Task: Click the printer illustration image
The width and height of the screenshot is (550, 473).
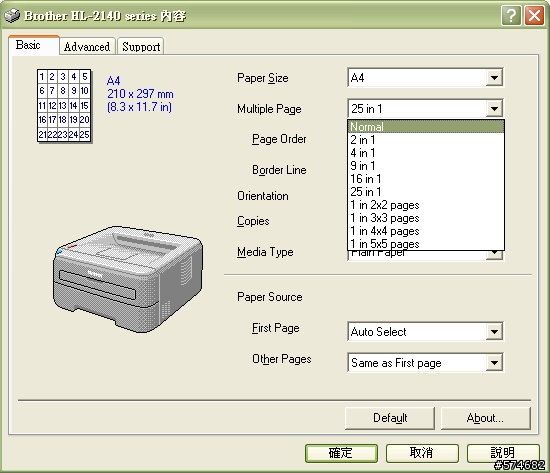Action: pos(128,279)
